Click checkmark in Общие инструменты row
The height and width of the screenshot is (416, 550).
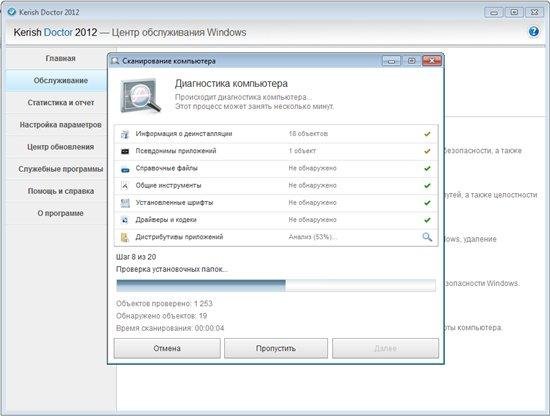coord(427,186)
